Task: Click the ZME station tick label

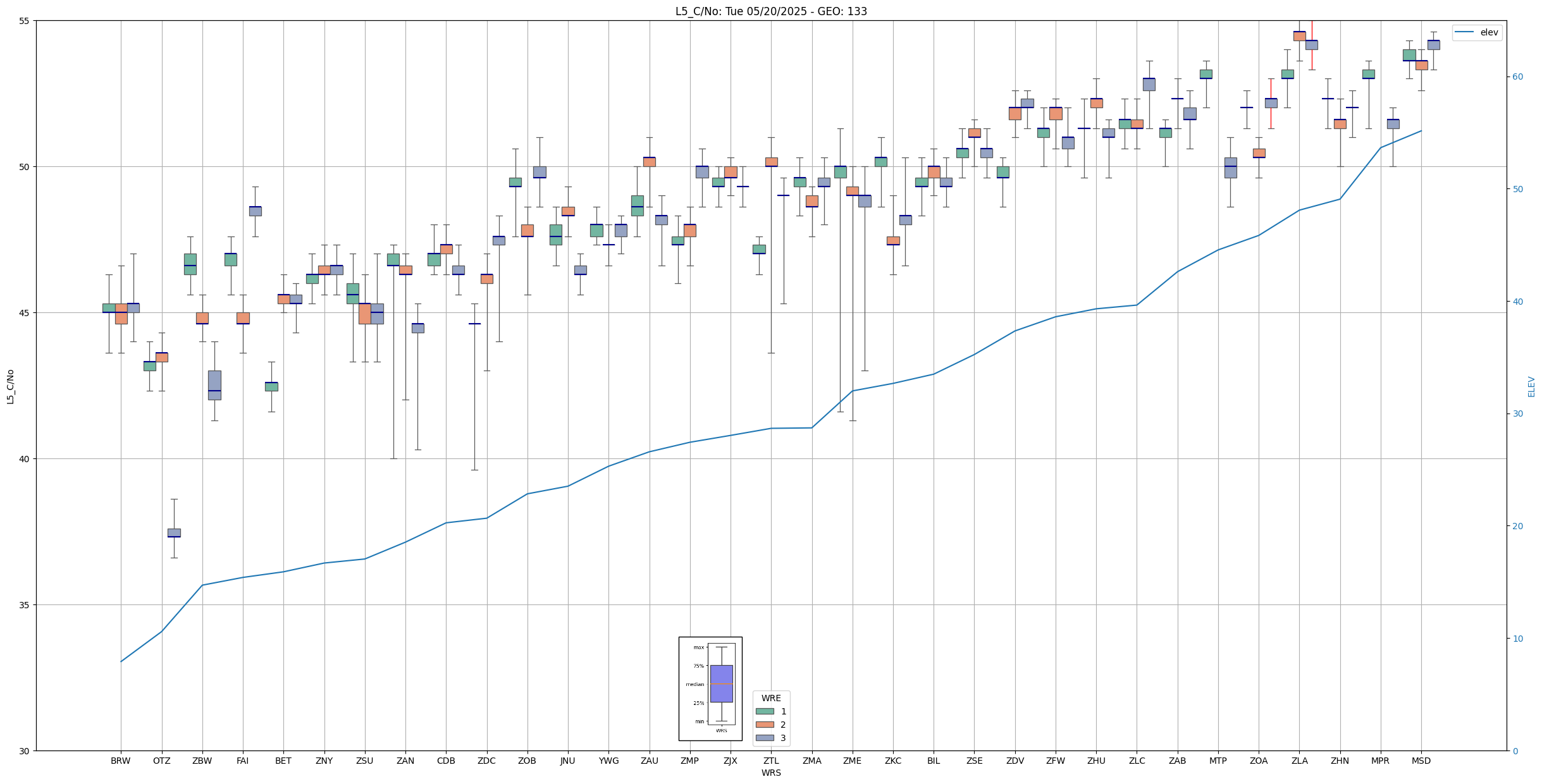Action: [x=852, y=761]
